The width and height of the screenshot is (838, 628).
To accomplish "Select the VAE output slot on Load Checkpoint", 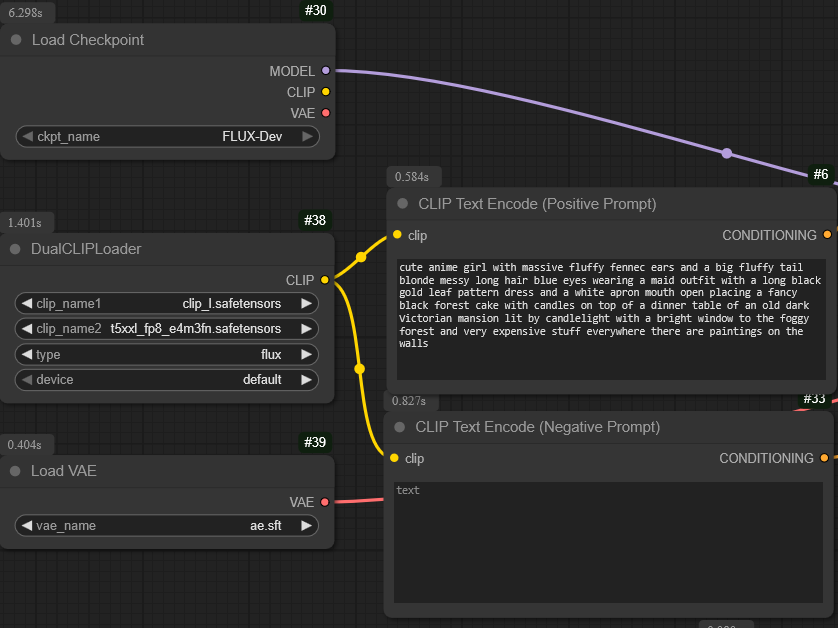I will (325, 113).
